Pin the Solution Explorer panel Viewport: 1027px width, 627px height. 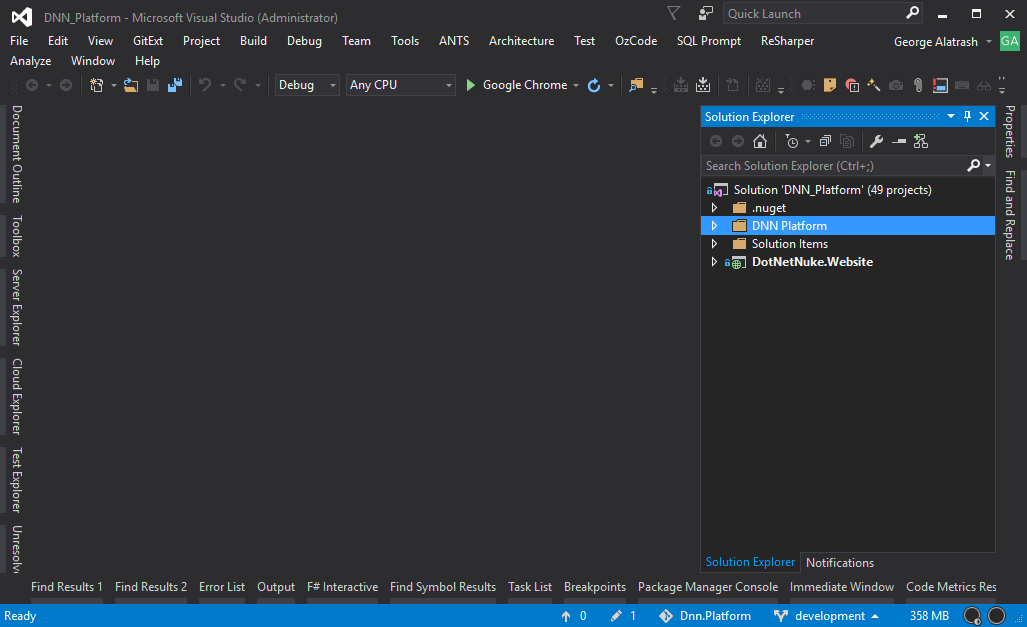[x=967, y=117]
